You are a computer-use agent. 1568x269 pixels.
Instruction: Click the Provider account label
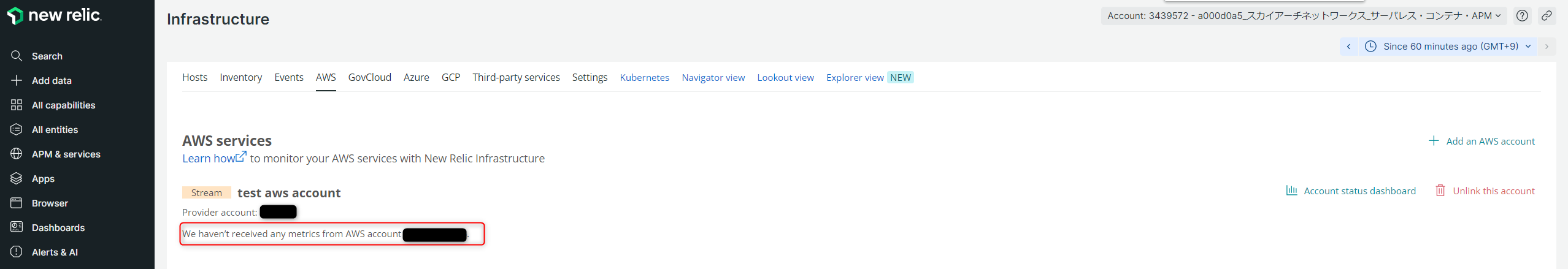(220, 213)
